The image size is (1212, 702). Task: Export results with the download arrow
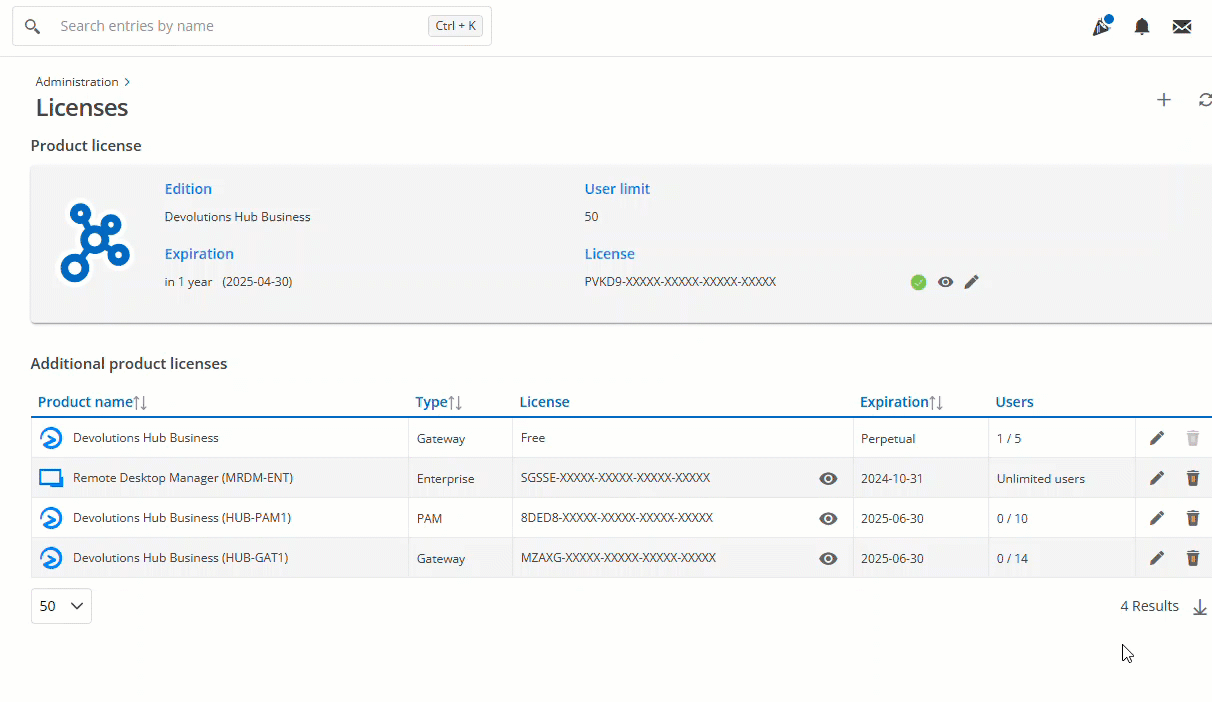pyautogui.click(x=1201, y=607)
